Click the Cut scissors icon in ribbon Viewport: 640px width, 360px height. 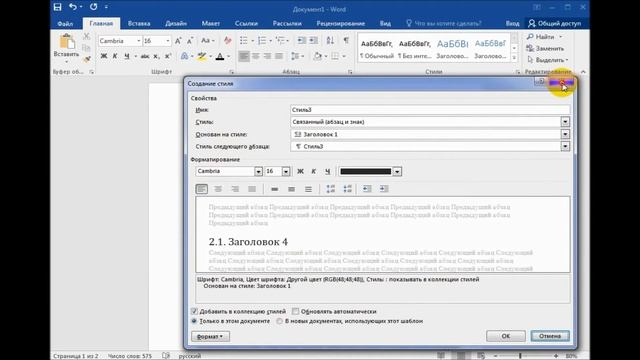pos(87,37)
